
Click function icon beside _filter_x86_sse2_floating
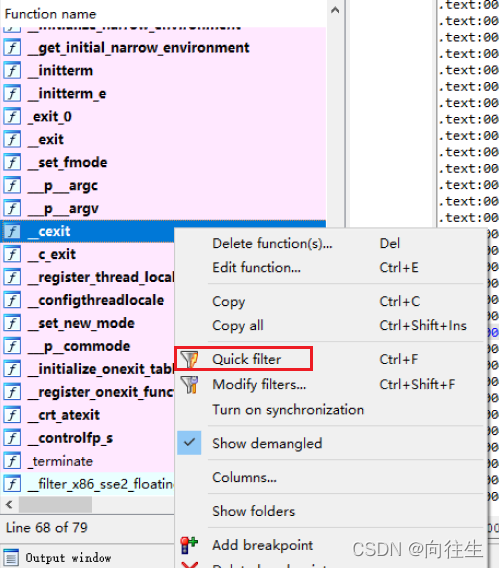[12, 484]
